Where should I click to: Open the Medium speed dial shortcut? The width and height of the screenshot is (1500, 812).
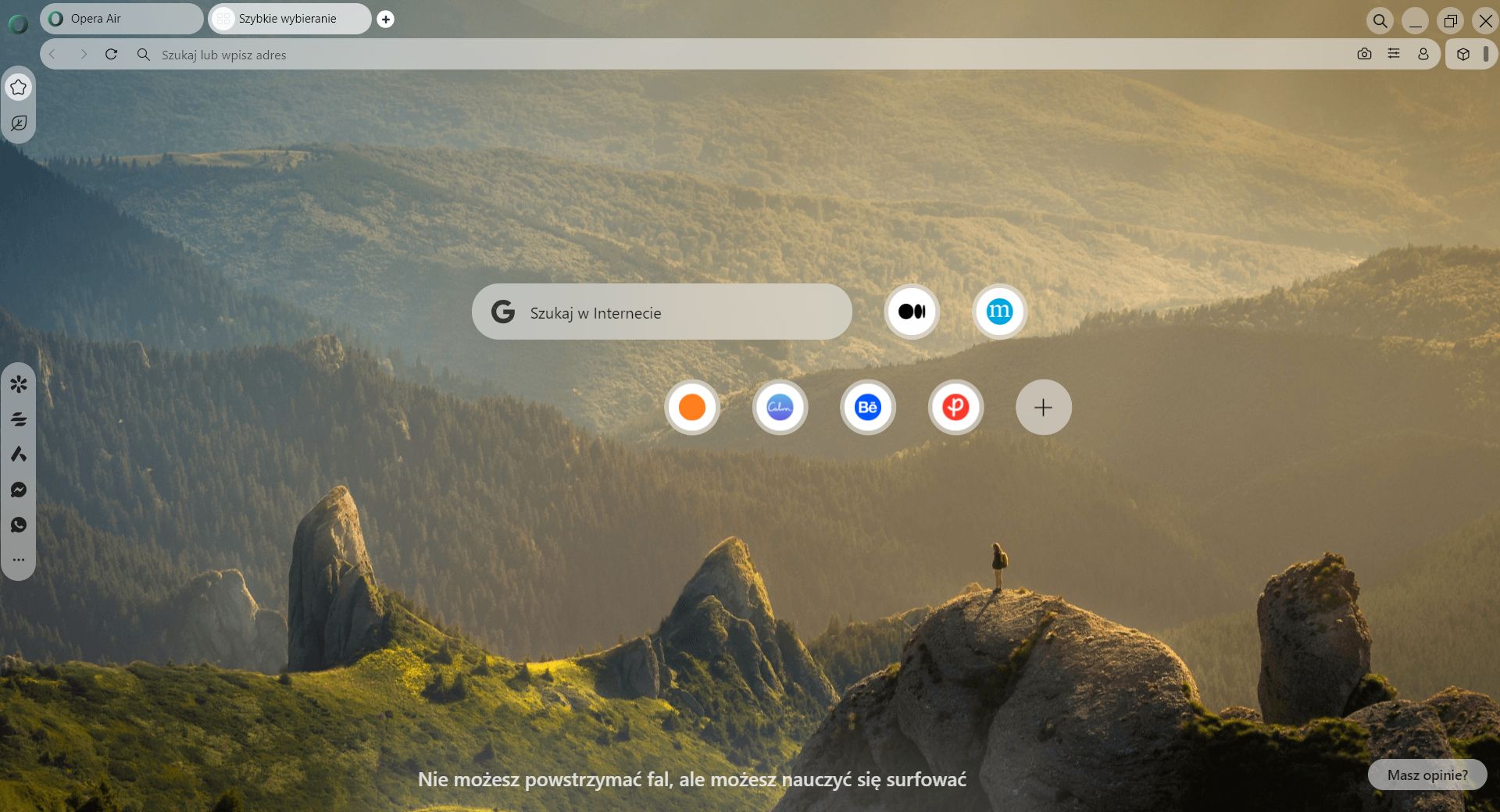911,311
